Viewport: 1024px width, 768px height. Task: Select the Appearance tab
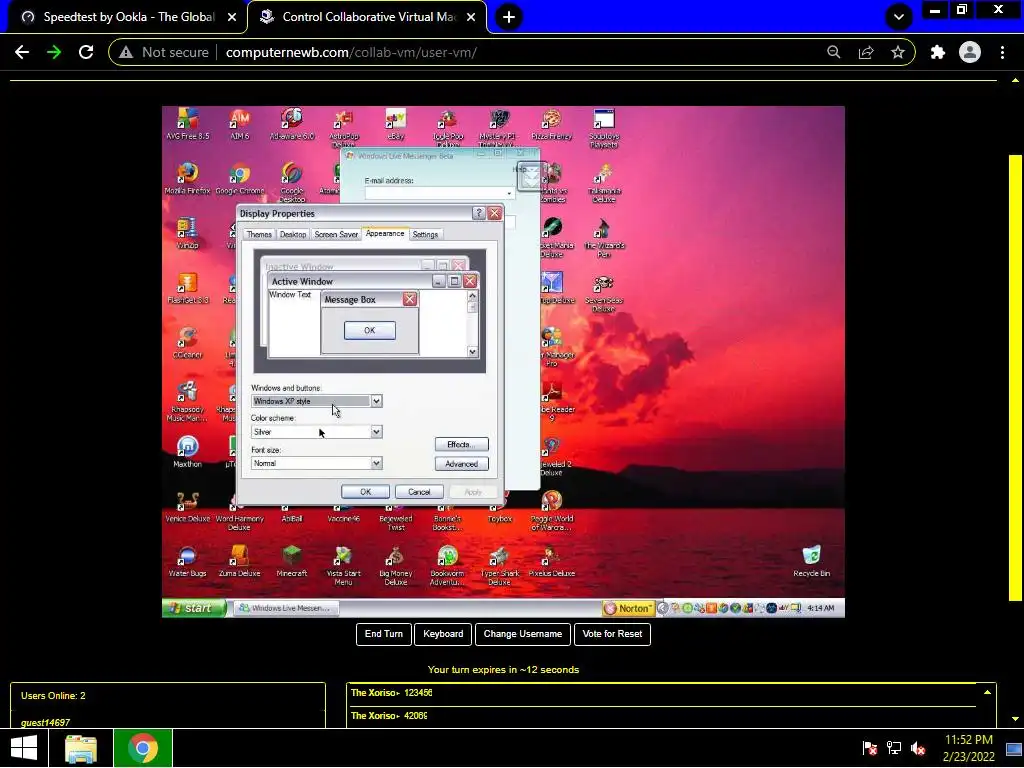(x=385, y=233)
